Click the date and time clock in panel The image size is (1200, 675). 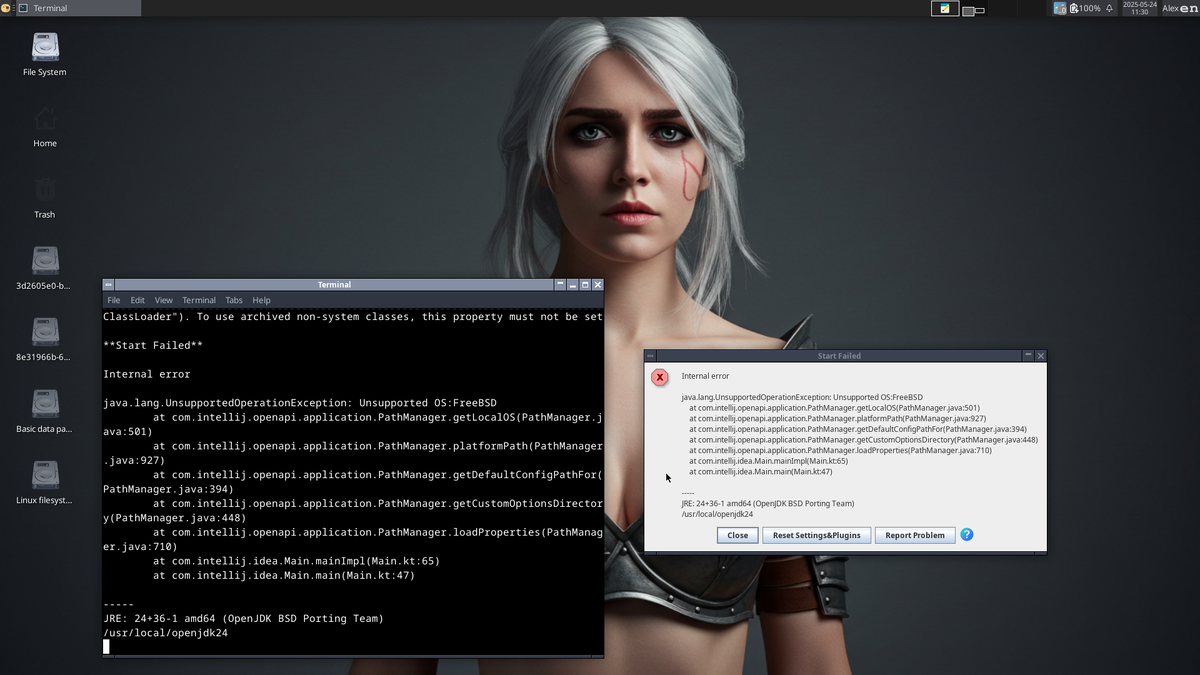coord(1139,8)
